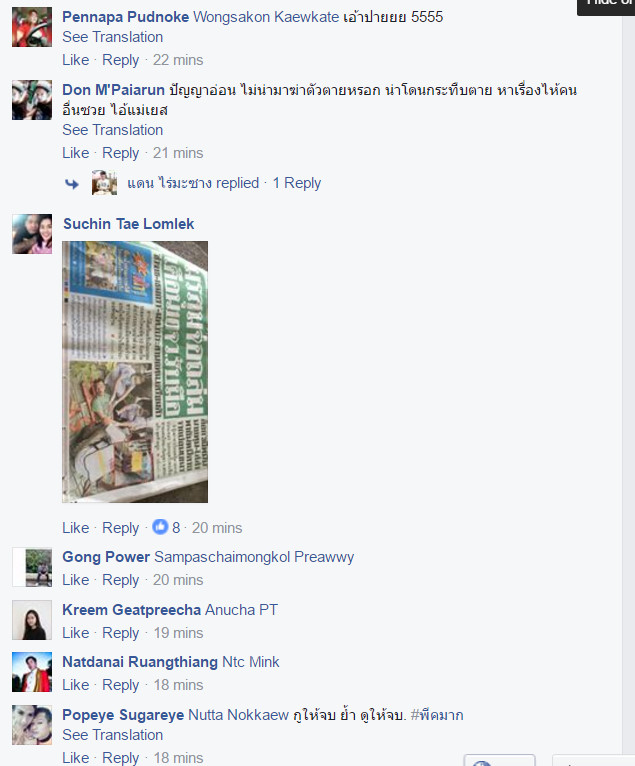Open Pennapa Pudnoke's profile picture

point(32,27)
